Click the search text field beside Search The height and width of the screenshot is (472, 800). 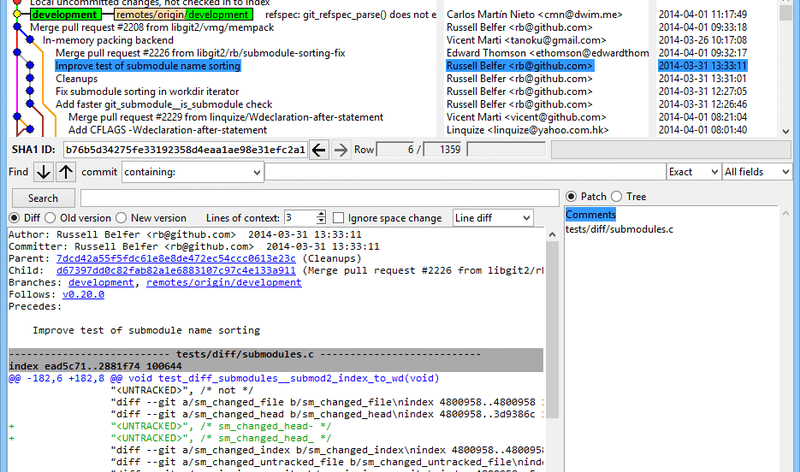pos(319,198)
